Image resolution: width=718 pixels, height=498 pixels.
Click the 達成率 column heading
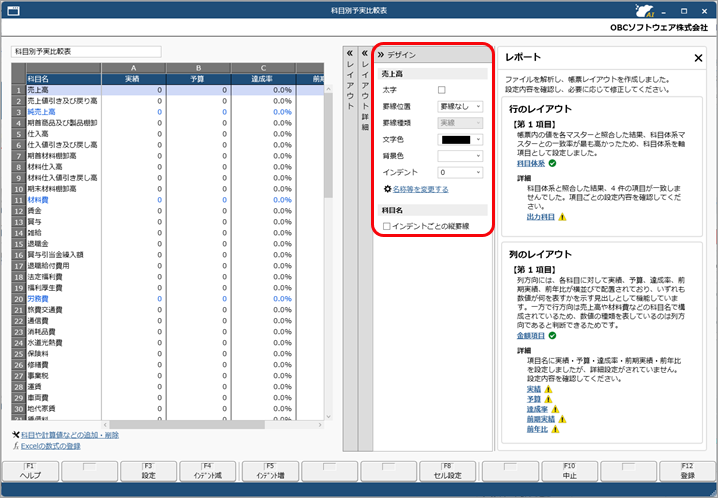(x=263, y=79)
